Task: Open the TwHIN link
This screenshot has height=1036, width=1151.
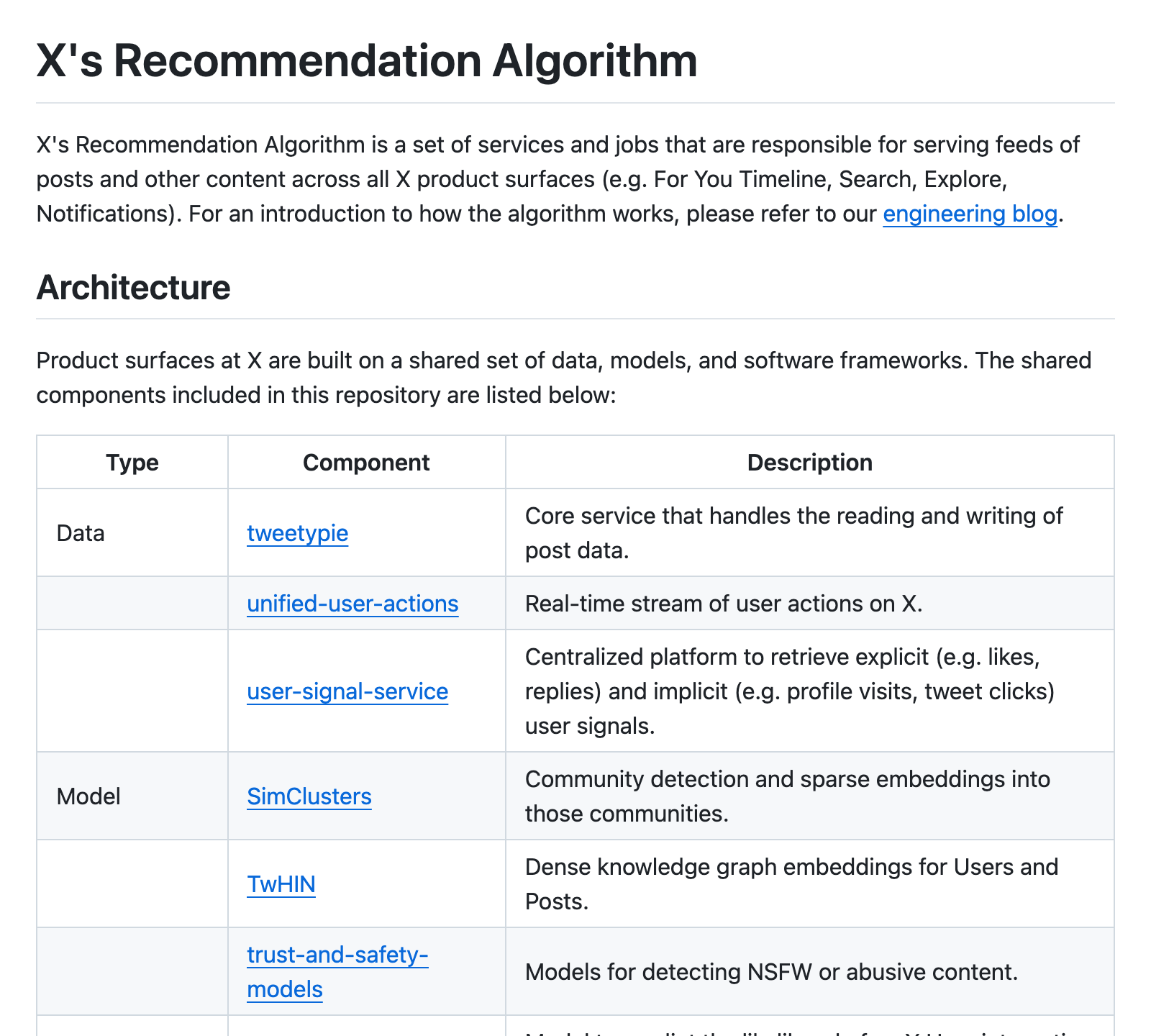Action: [x=281, y=884]
